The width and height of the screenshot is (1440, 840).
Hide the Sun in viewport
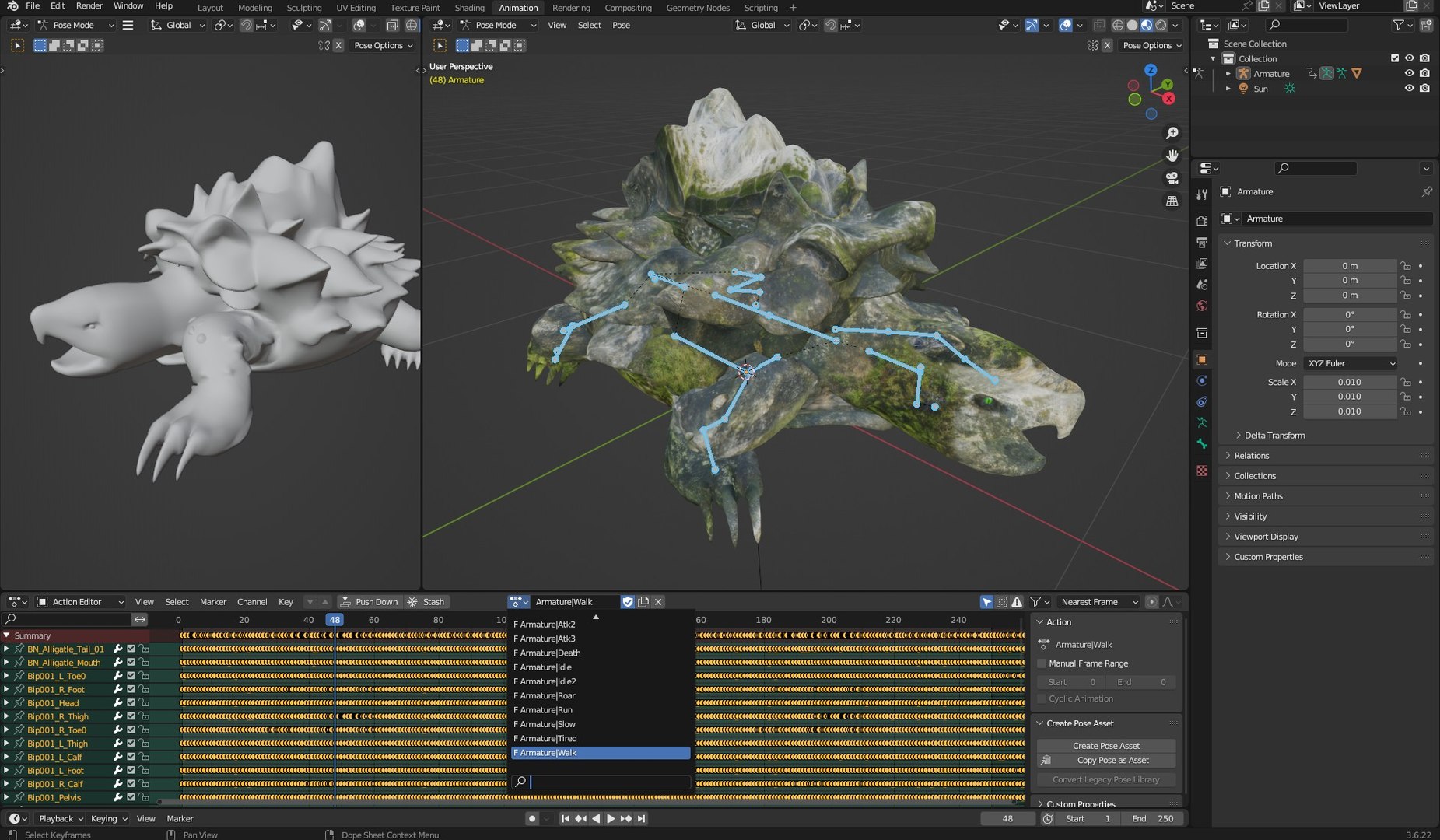pos(1409,88)
